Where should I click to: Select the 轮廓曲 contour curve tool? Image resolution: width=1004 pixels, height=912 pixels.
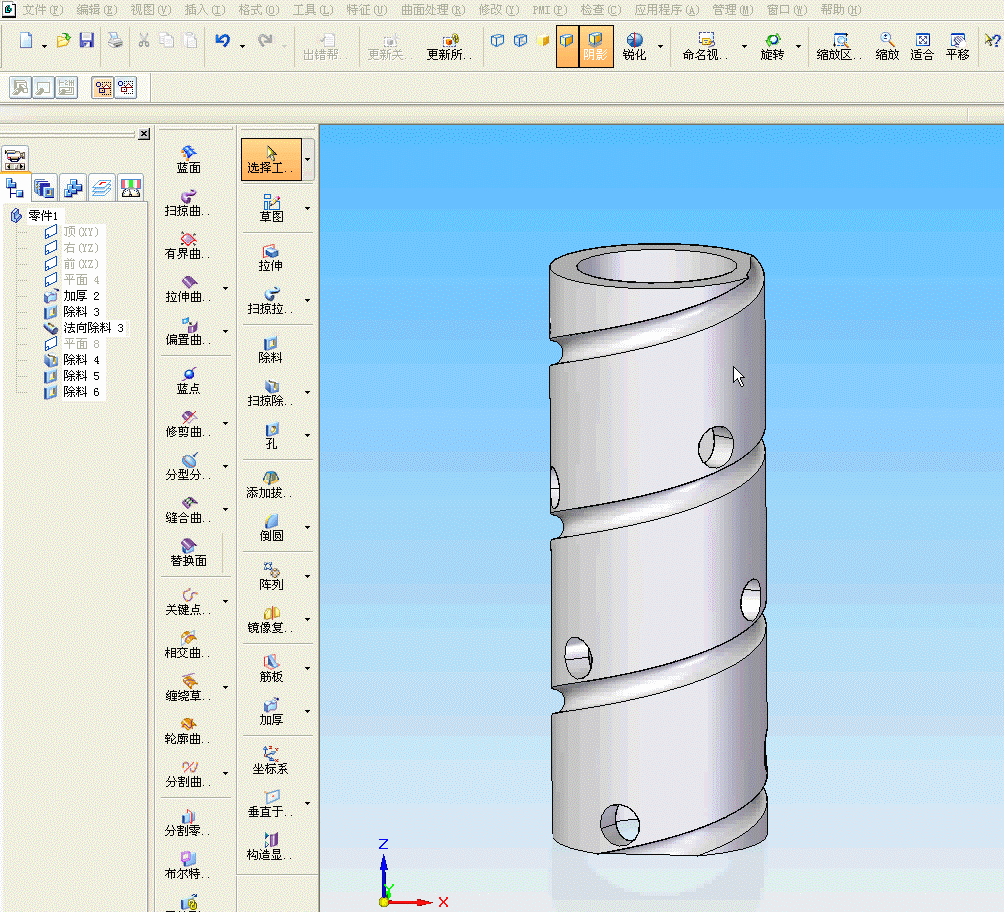[187, 730]
